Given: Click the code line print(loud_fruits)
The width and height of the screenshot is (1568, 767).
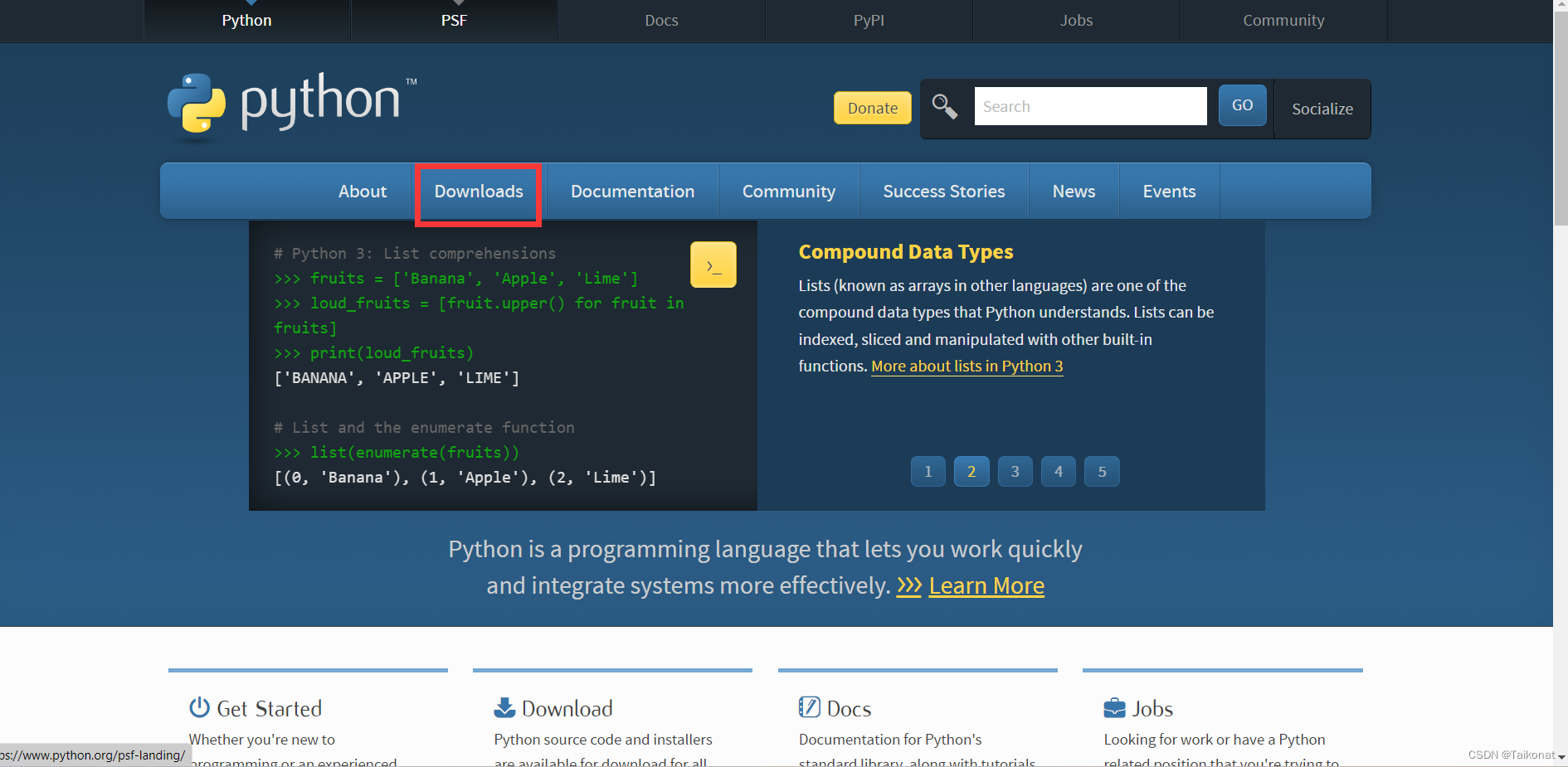Looking at the screenshot, I should (x=374, y=353).
